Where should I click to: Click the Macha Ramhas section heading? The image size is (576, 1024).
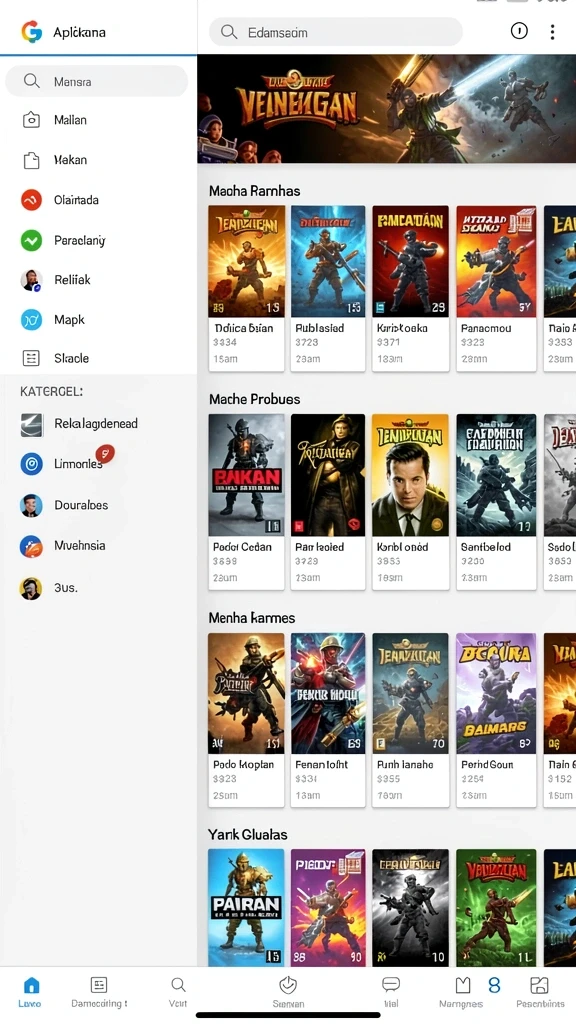coord(255,191)
